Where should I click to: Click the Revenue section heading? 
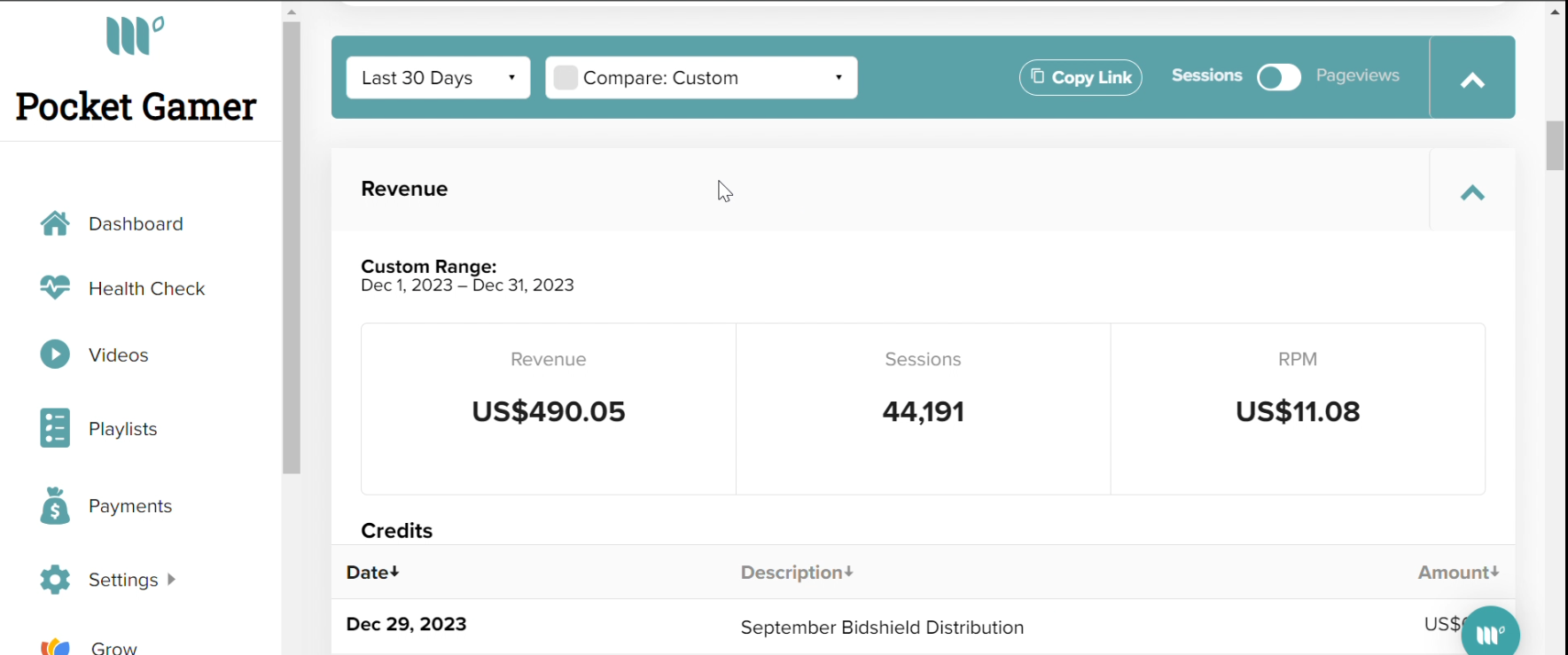(x=404, y=189)
